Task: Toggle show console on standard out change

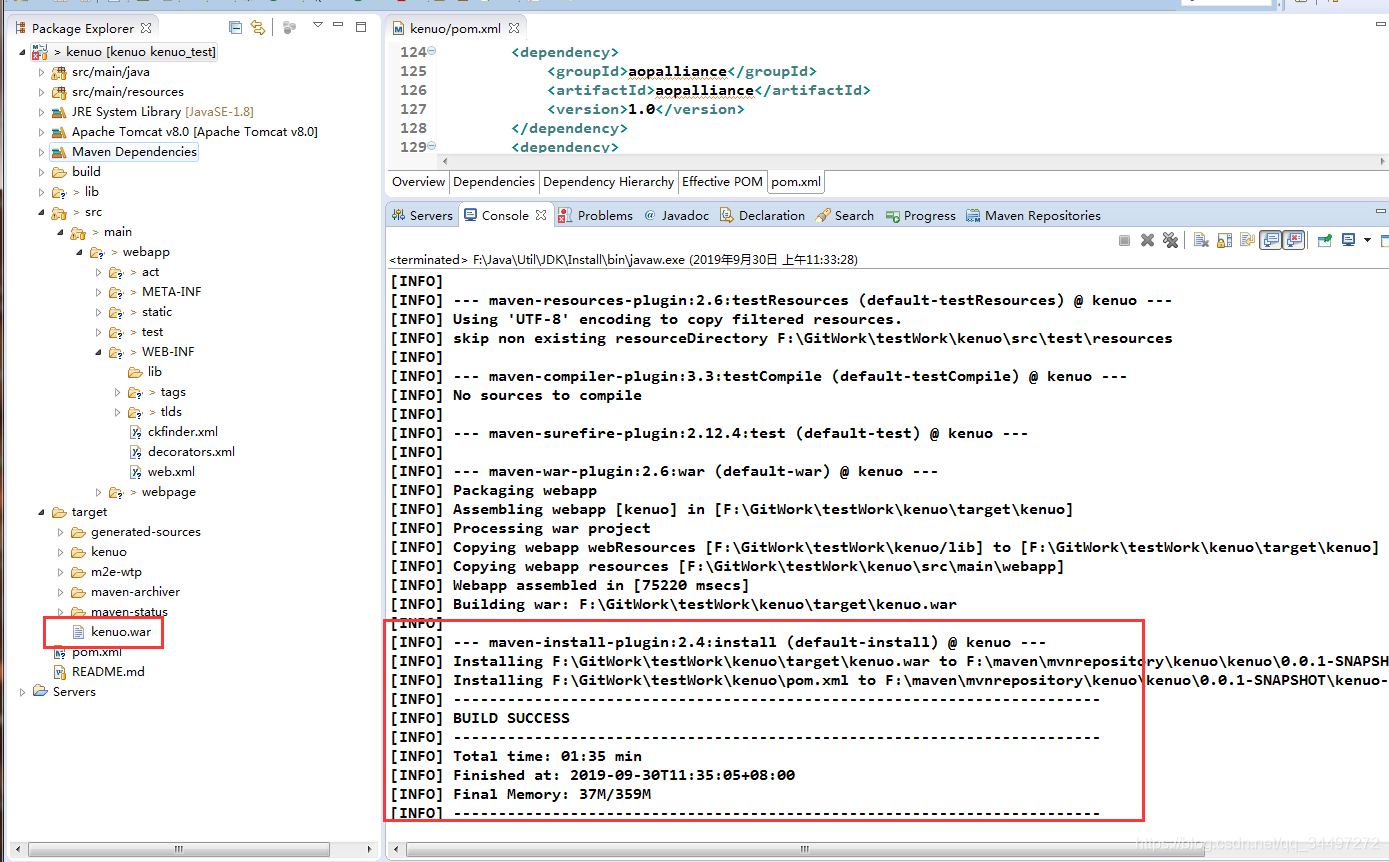Action: tap(1271, 240)
